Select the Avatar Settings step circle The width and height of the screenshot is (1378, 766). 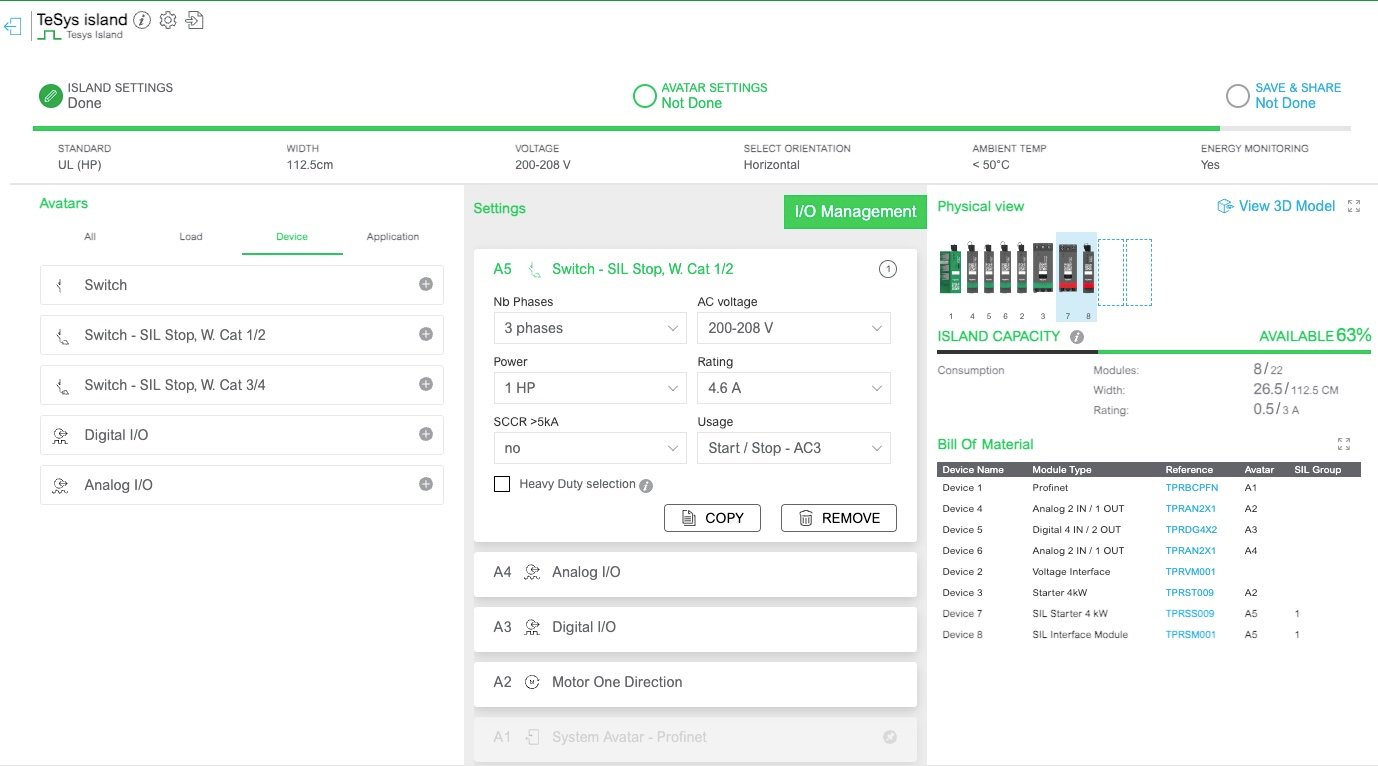pyautogui.click(x=645, y=96)
